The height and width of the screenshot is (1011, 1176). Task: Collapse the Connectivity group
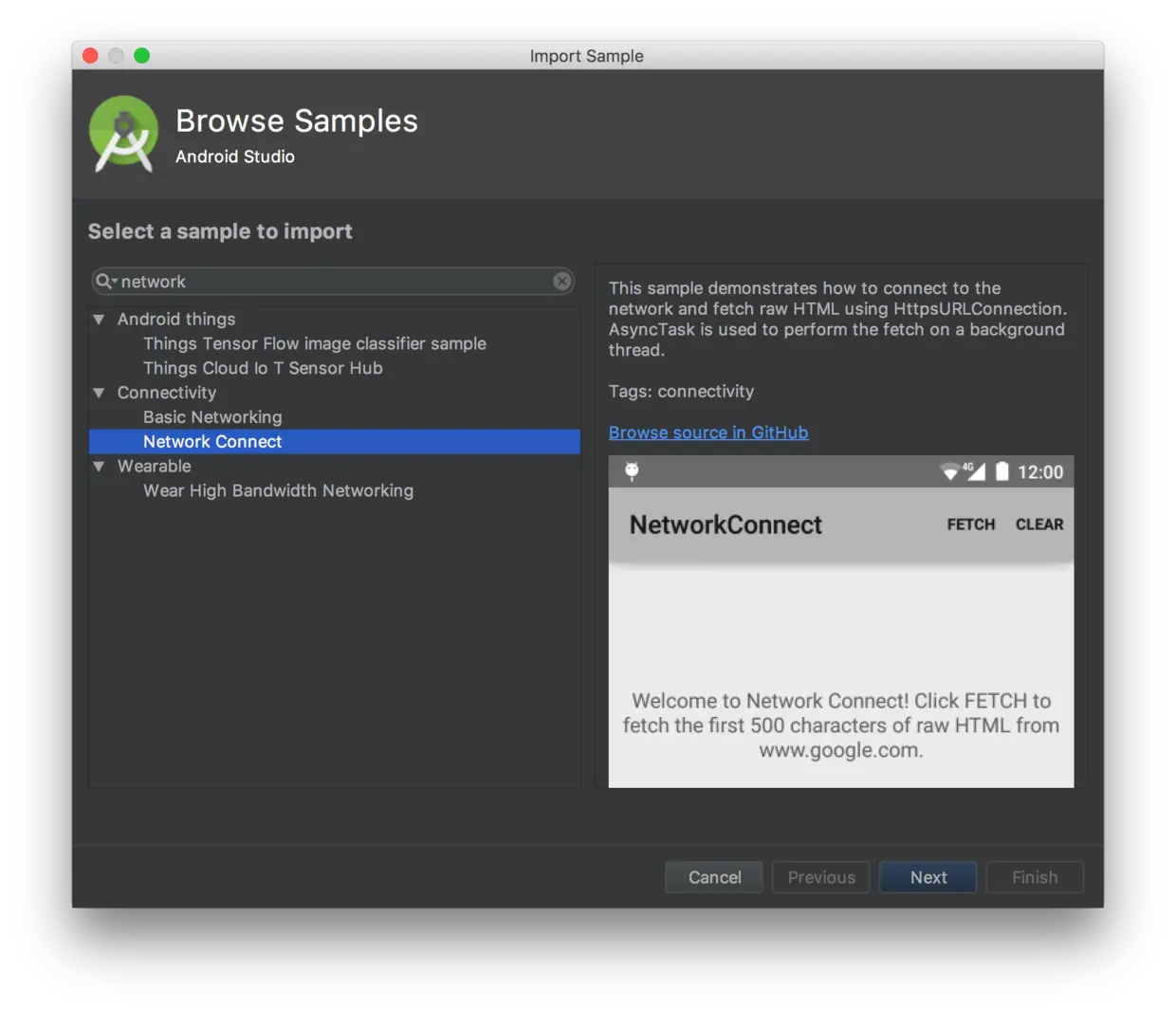click(x=99, y=393)
